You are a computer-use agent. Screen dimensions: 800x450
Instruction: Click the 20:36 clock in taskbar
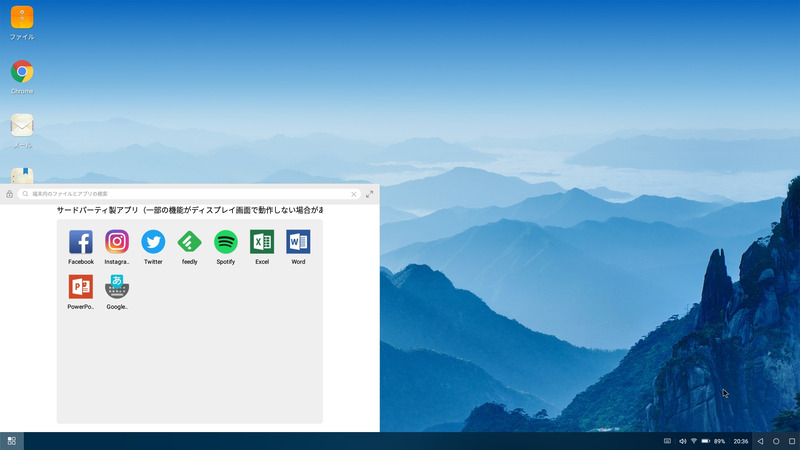click(741, 441)
